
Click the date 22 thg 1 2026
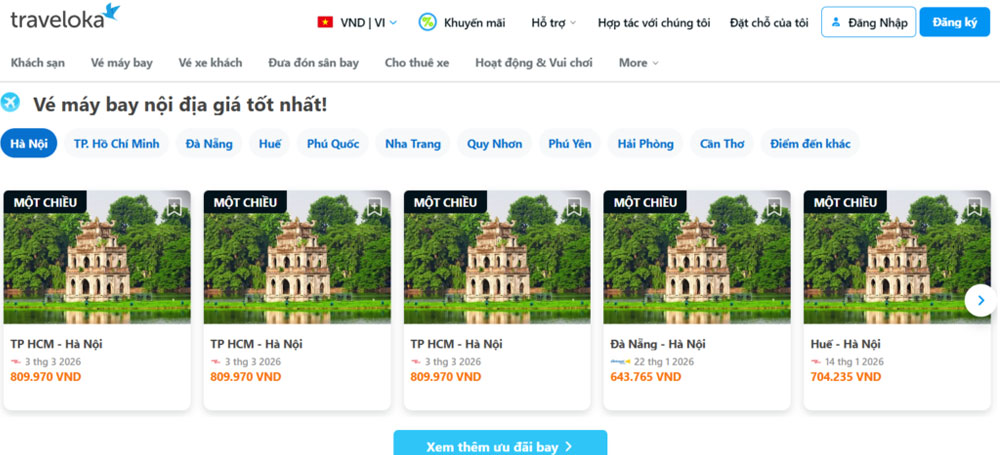(x=664, y=362)
